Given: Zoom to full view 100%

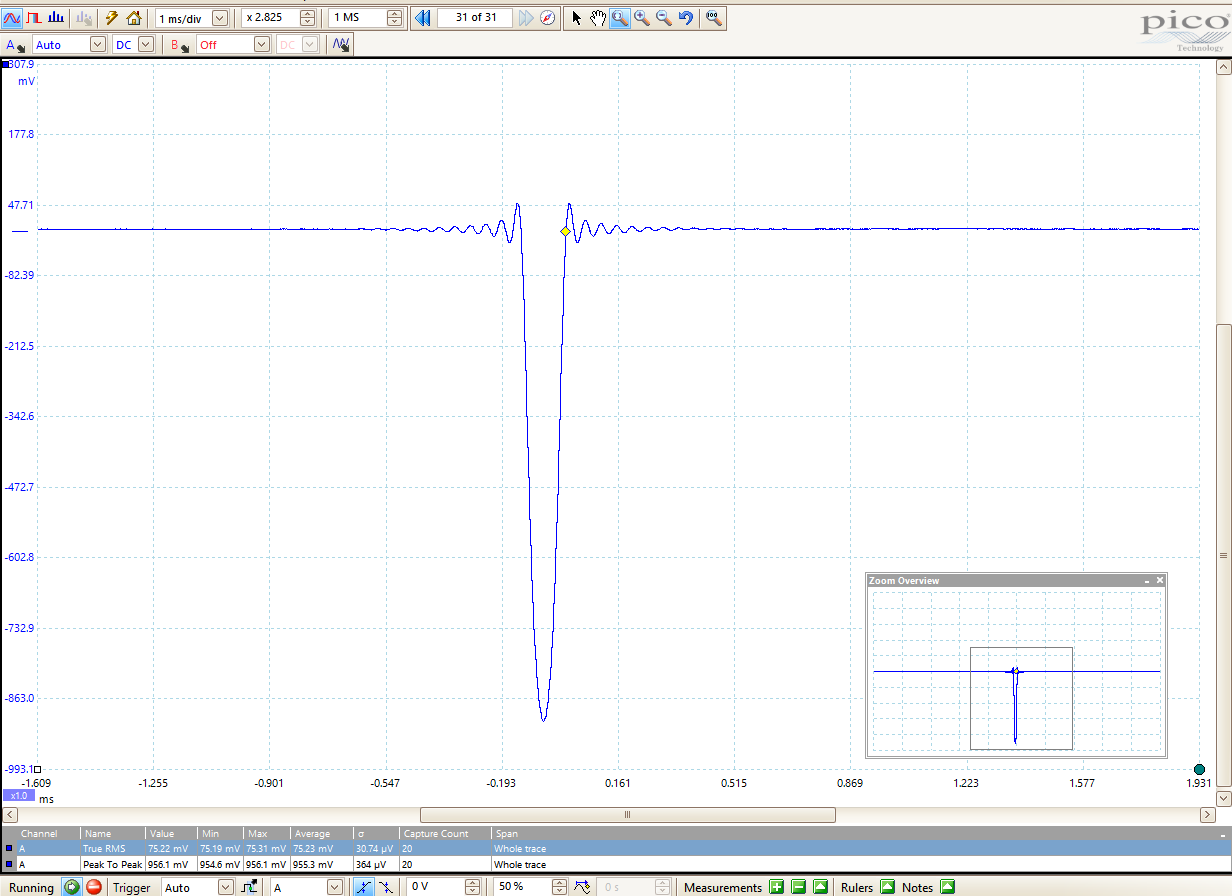Looking at the screenshot, I should (x=712, y=18).
